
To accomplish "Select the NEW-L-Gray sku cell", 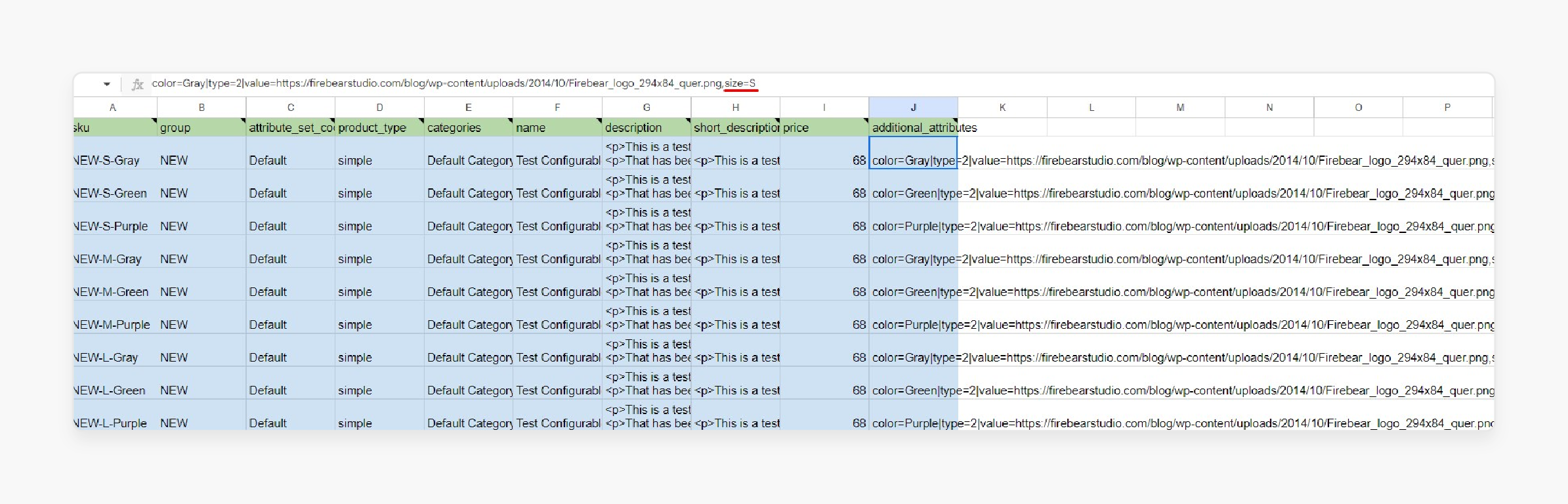I will [115, 350].
